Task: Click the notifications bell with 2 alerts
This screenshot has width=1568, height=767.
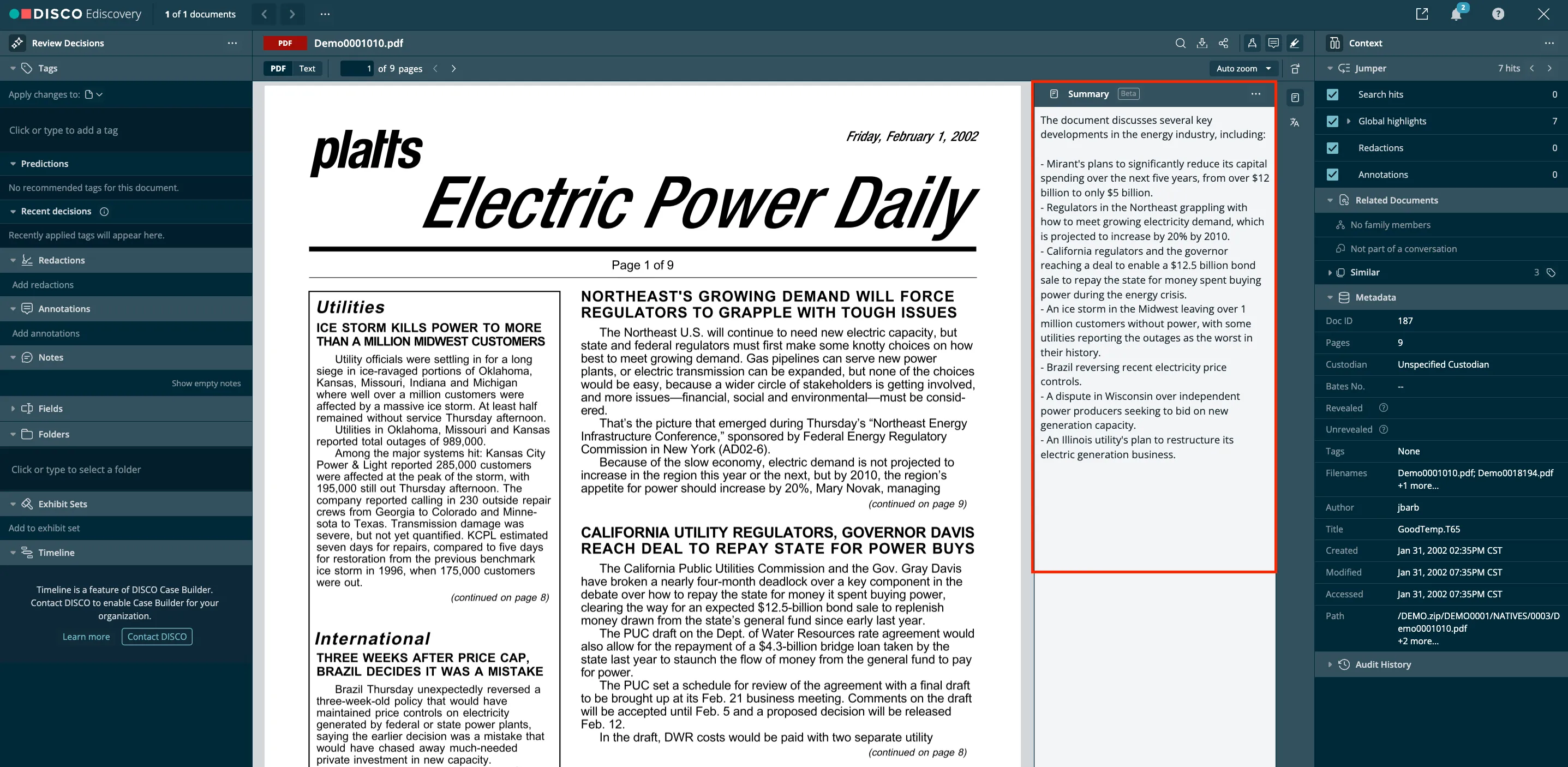Action: tap(1456, 14)
